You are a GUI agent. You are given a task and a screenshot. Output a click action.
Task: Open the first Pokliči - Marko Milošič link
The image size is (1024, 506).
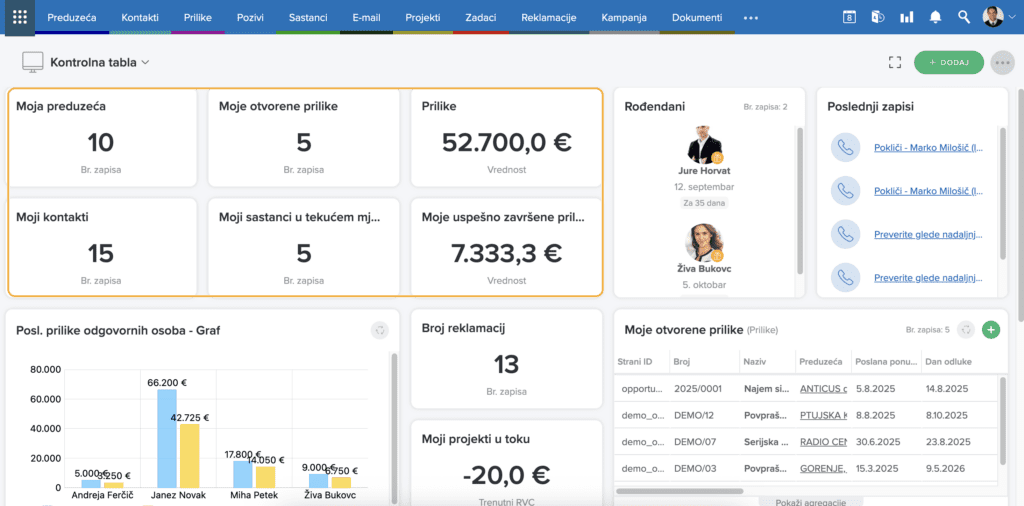(x=929, y=148)
